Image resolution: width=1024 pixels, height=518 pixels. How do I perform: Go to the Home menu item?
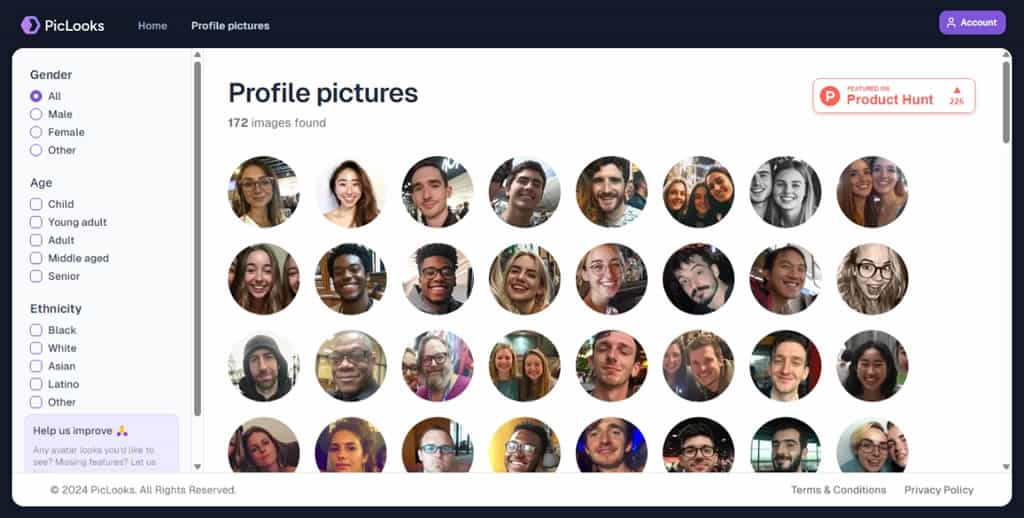pos(152,26)
